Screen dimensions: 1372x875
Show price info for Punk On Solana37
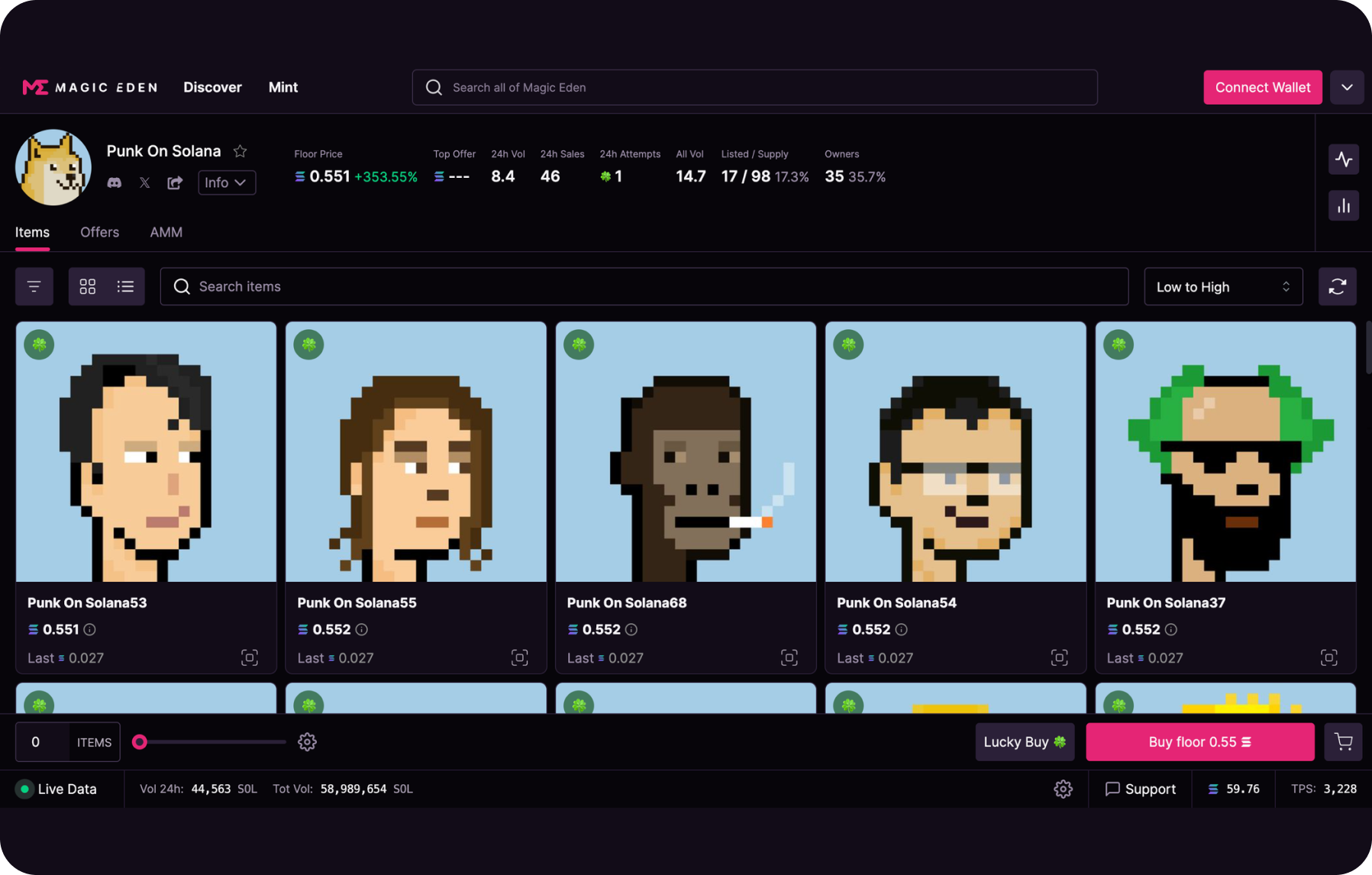1171,630
